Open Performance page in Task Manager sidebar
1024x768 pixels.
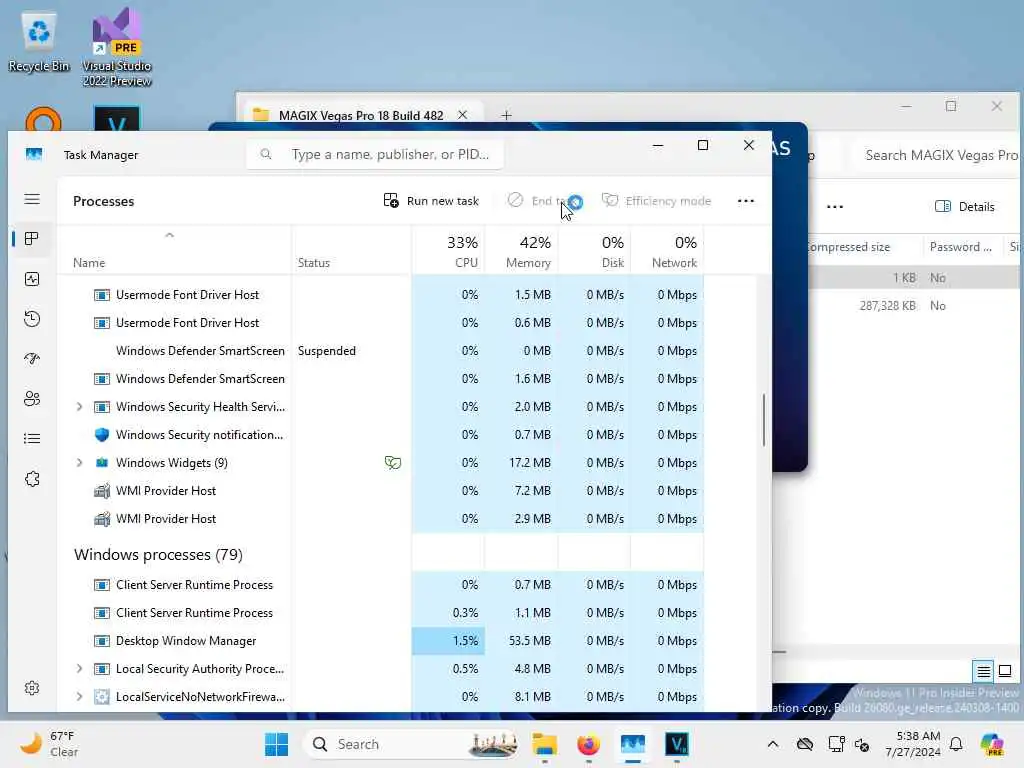pos(32,279)
